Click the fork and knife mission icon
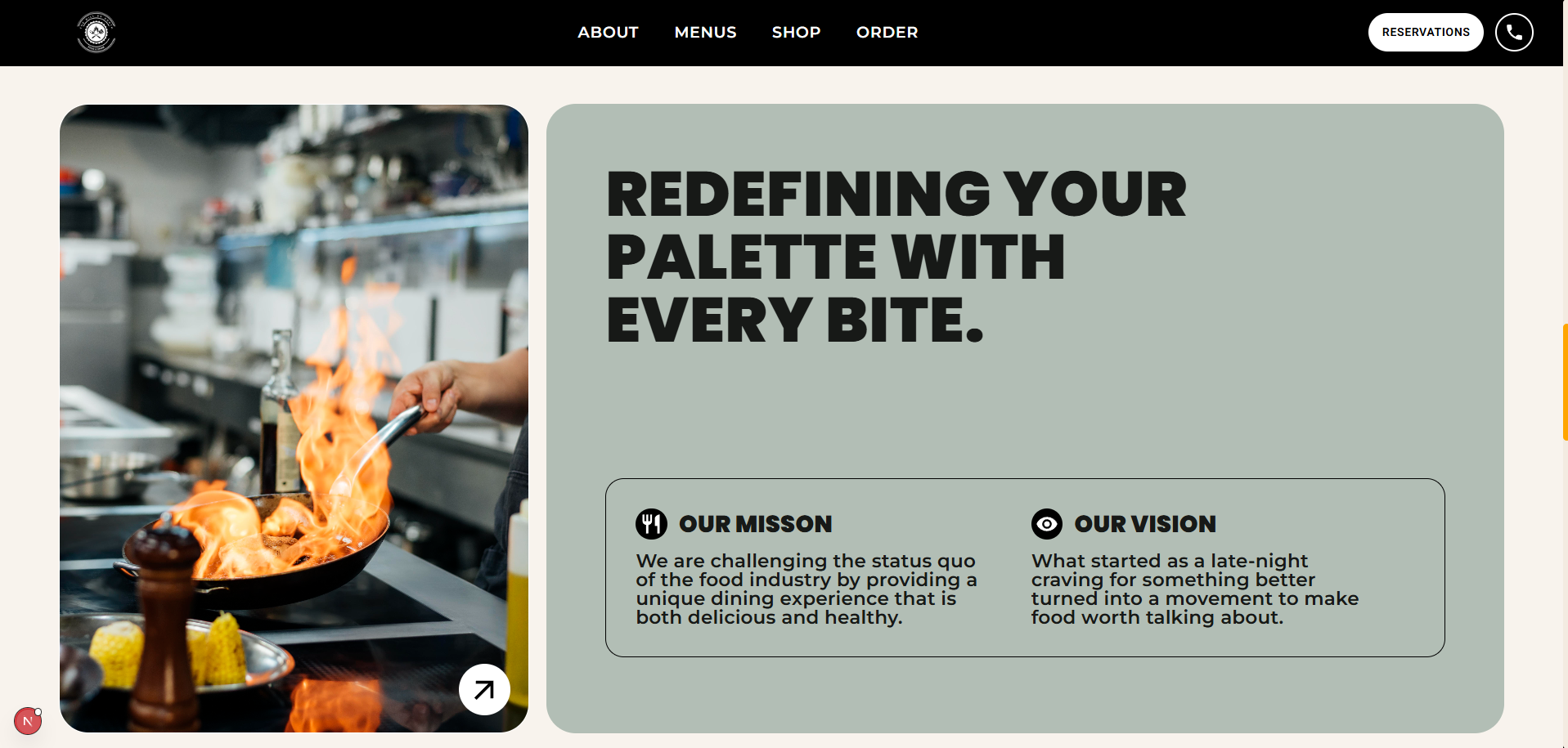This screenshot has width=1568, height=748. pyautogui.click(x=651, y=523)
